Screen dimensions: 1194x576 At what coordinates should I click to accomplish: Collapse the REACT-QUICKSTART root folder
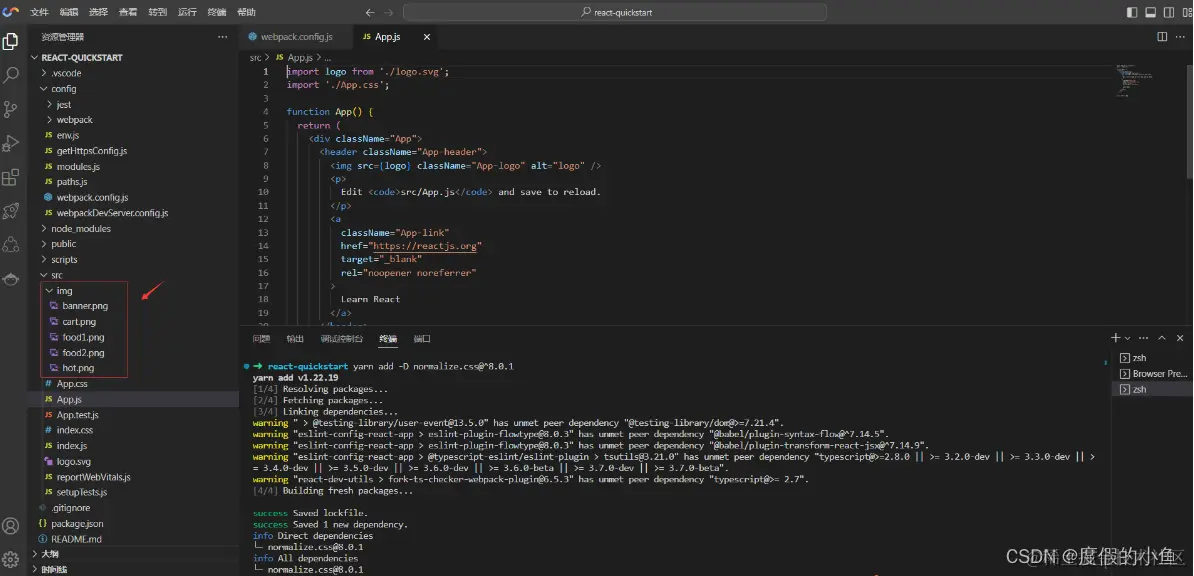134,57
